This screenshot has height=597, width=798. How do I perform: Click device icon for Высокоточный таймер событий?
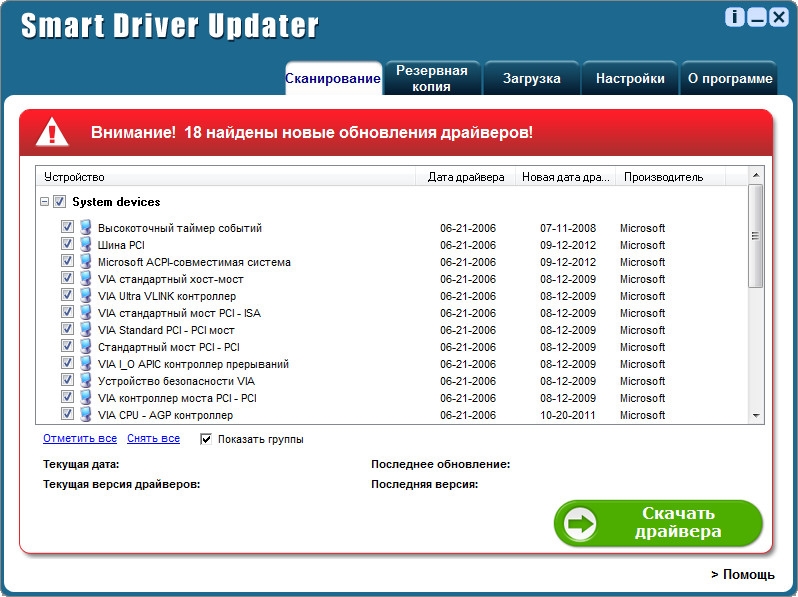[x=86, y=227]
